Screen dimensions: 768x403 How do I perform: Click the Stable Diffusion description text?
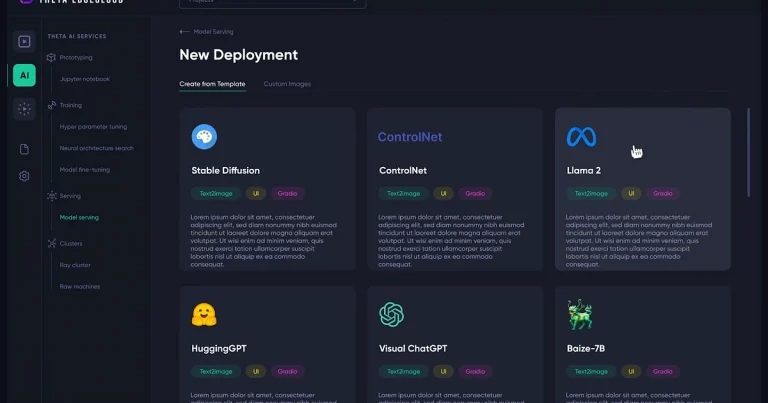pyautogui.click(x=264, y=240)
